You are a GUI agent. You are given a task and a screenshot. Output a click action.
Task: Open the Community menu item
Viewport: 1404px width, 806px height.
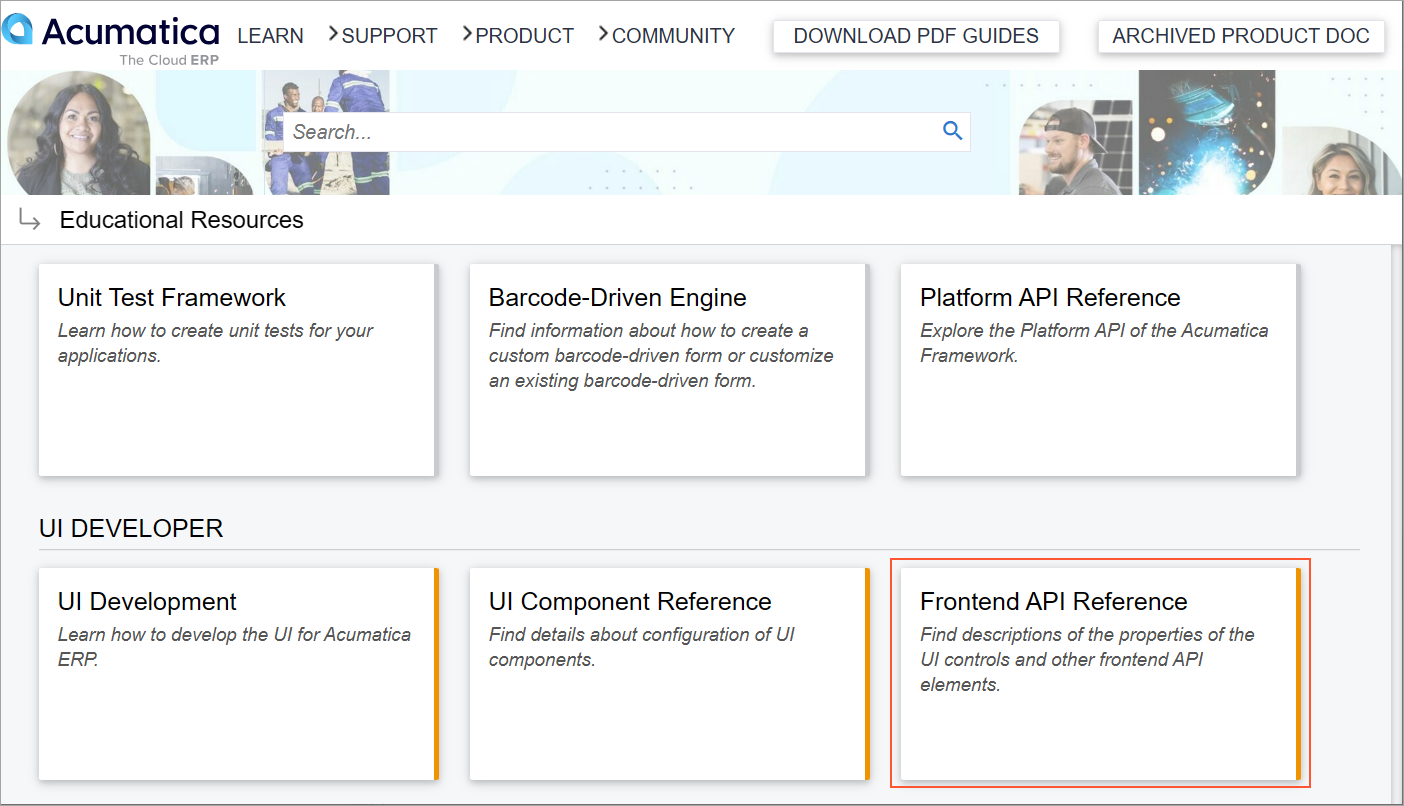coord(673,36)
